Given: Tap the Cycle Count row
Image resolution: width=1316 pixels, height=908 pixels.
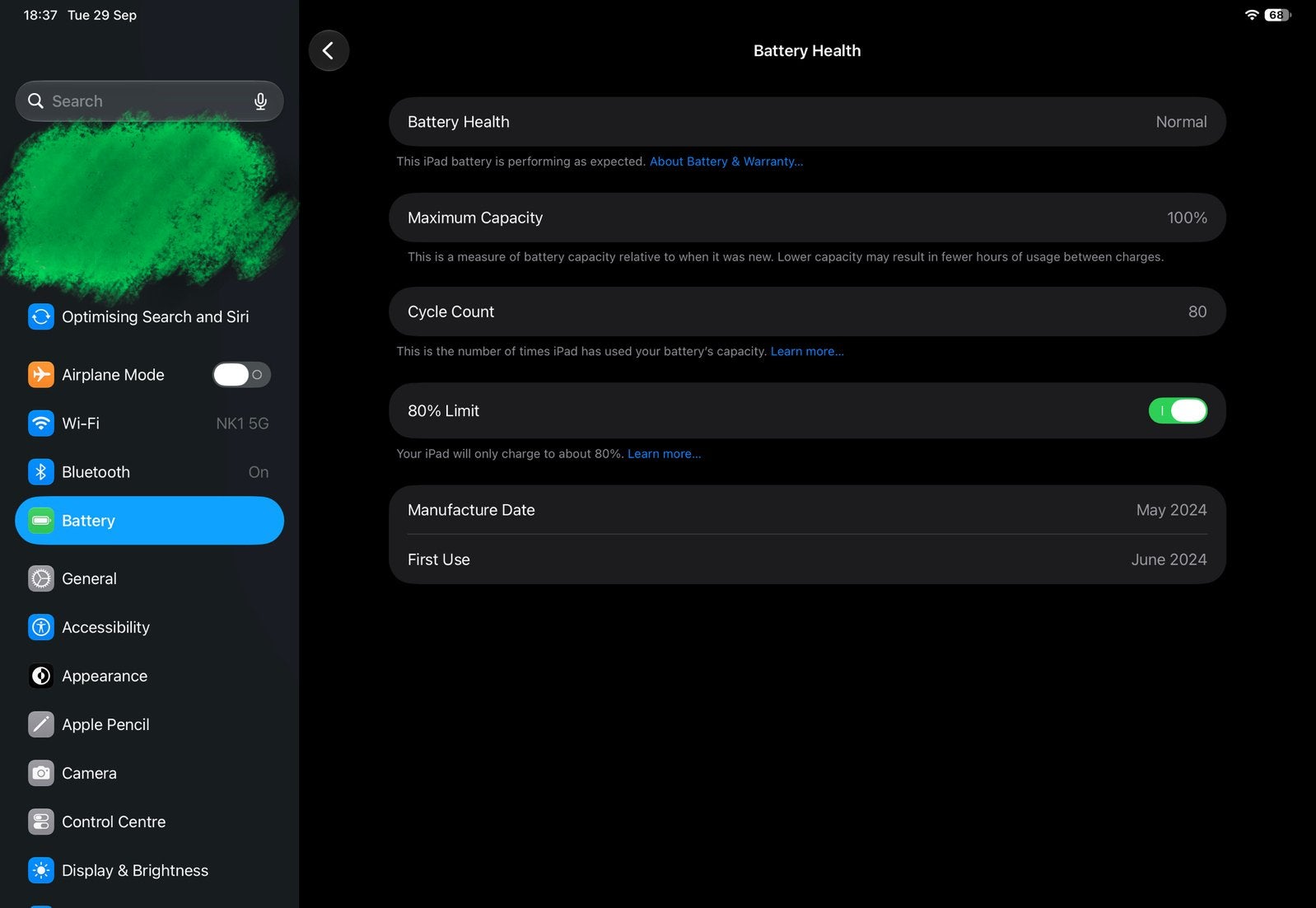Looking at the screenshot, I should (x=807, y=311).
